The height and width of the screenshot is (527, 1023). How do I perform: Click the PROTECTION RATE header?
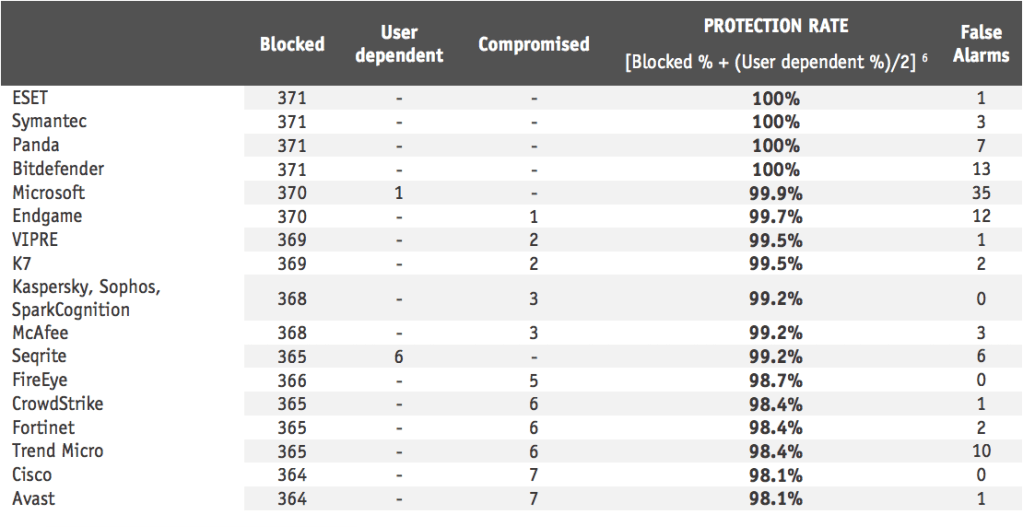[775, 26]
